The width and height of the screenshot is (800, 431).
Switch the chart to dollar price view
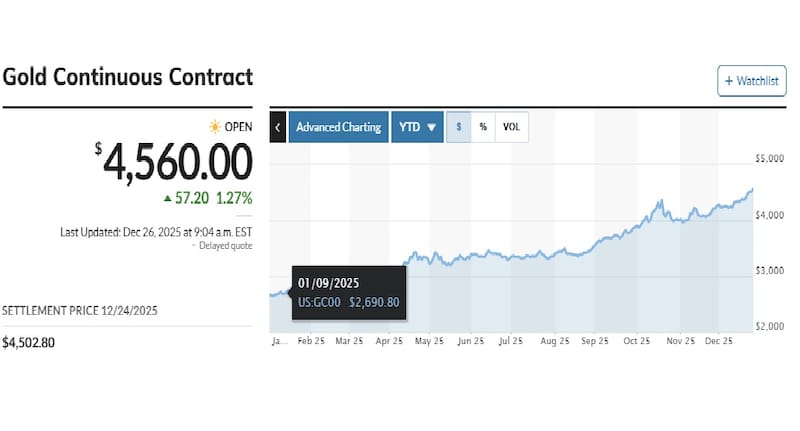click(458, 127)
